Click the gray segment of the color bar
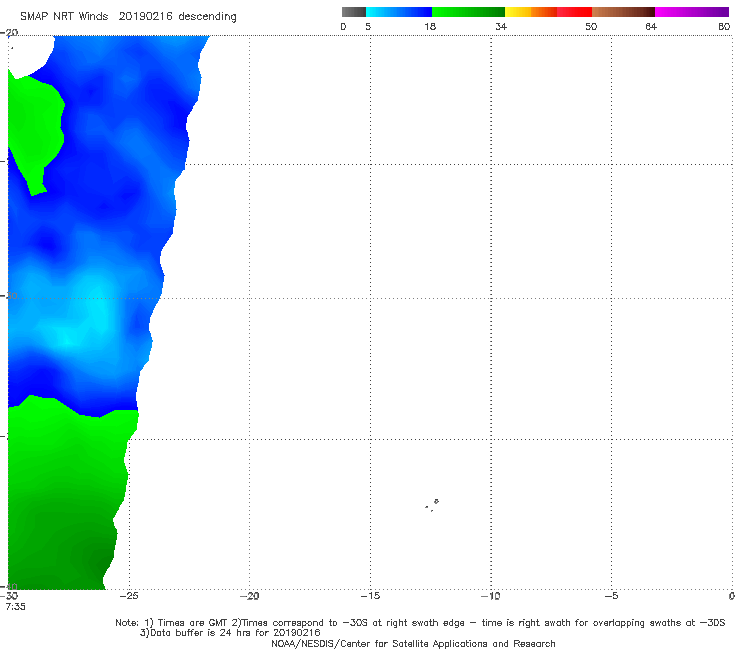The width and height of the screenshot is (740, 650). tap(353, 12)
